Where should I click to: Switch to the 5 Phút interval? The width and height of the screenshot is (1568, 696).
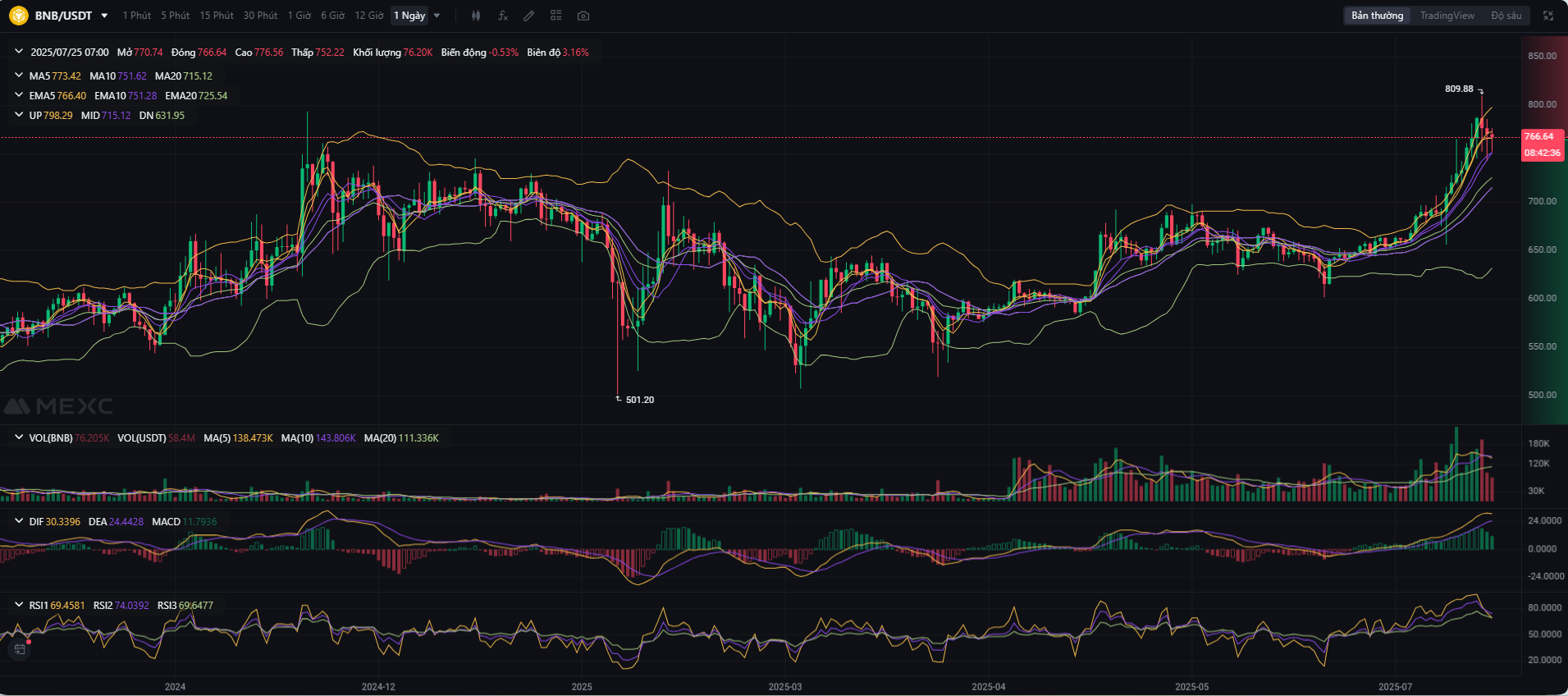(175, 16)
